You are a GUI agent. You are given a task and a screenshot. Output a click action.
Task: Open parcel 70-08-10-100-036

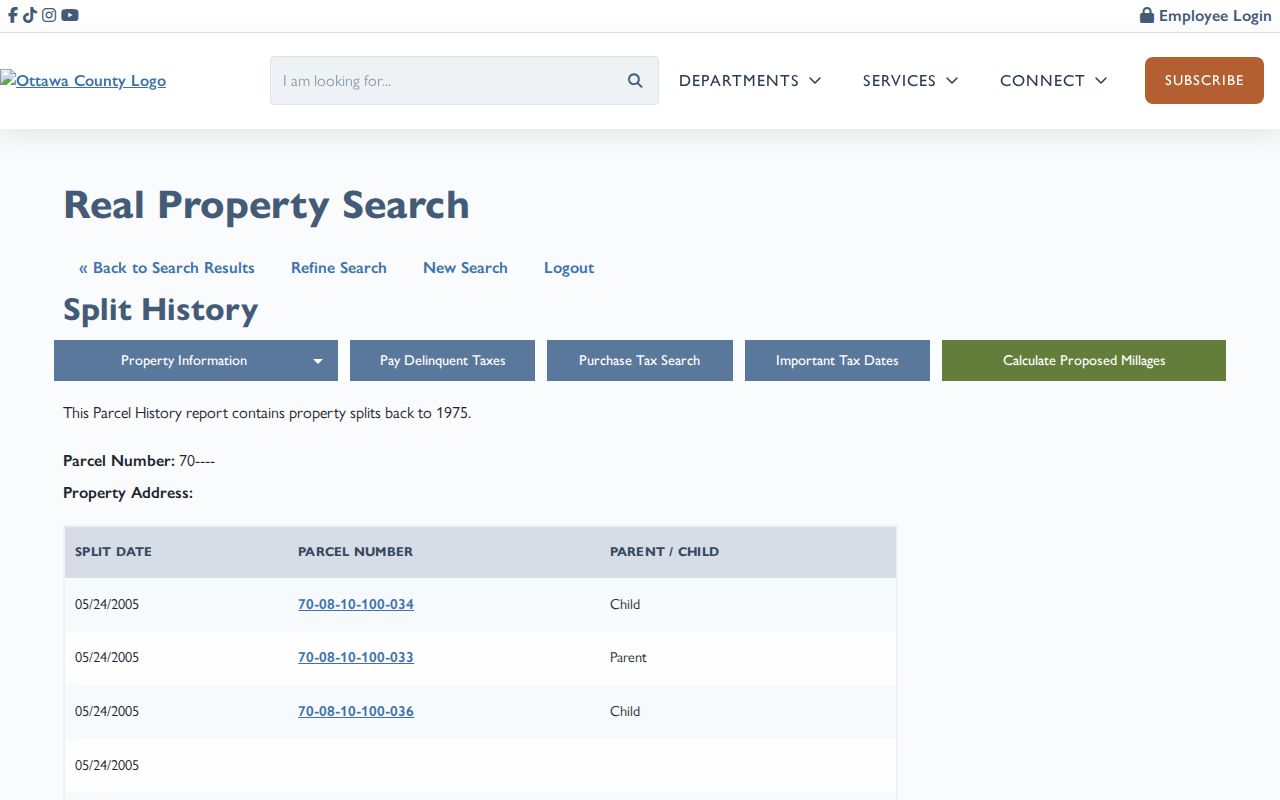click(x=356, y=711)
